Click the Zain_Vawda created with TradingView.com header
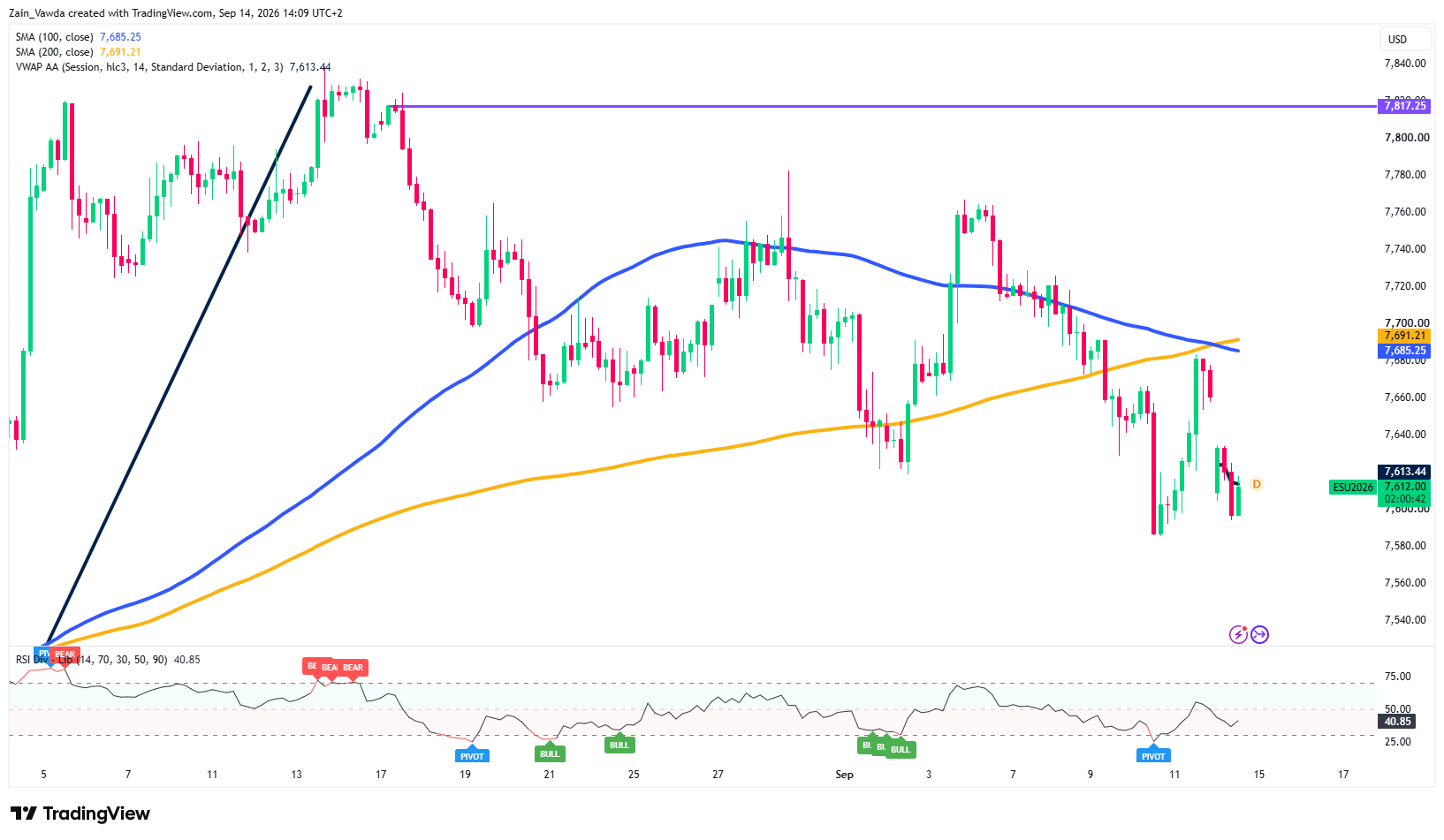The width and height of the screenshot is (1444, 840). click(175, 13)
